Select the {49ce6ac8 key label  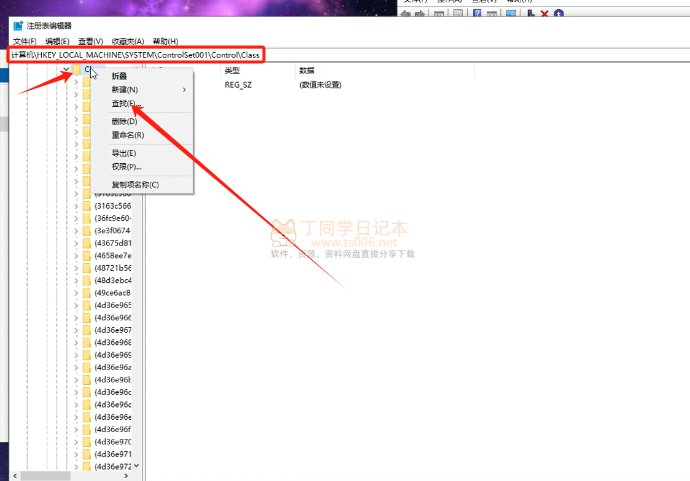click(x=113, y=293)
